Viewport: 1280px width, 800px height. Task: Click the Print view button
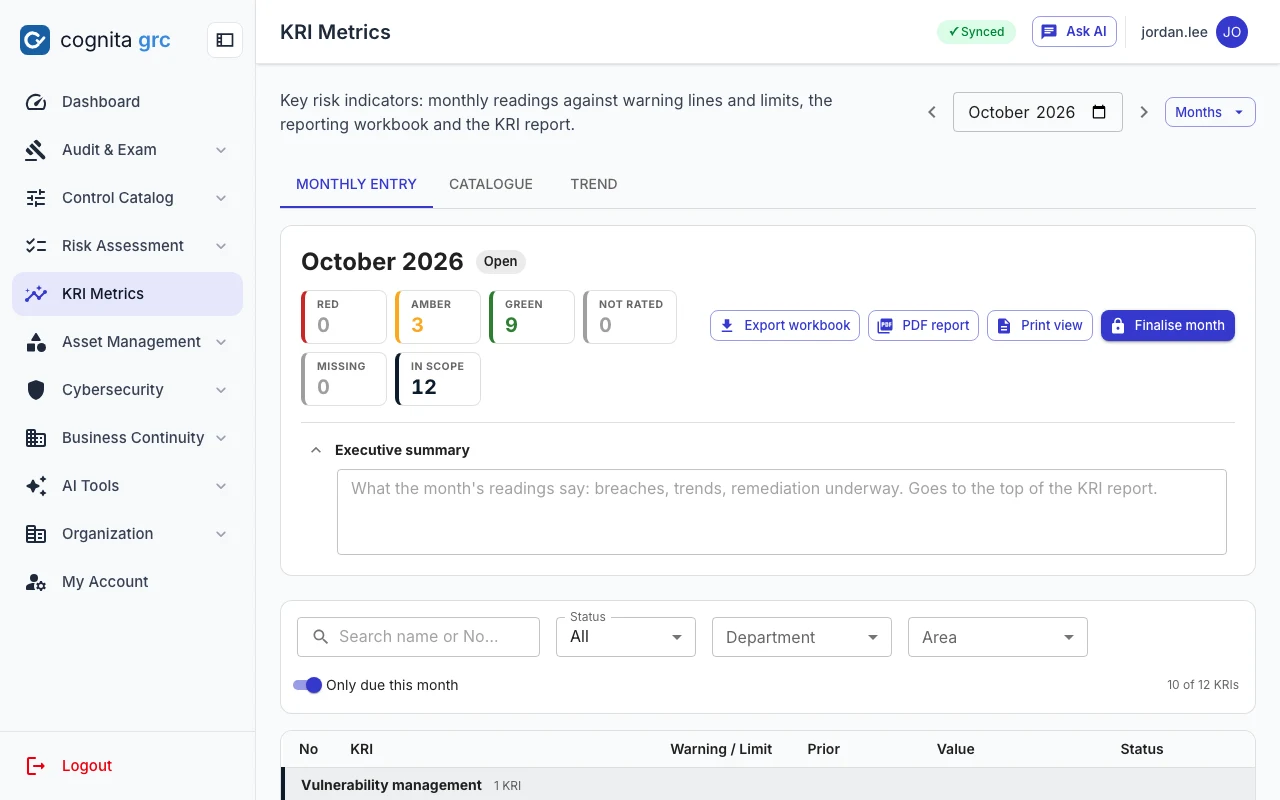[1040, 325]
